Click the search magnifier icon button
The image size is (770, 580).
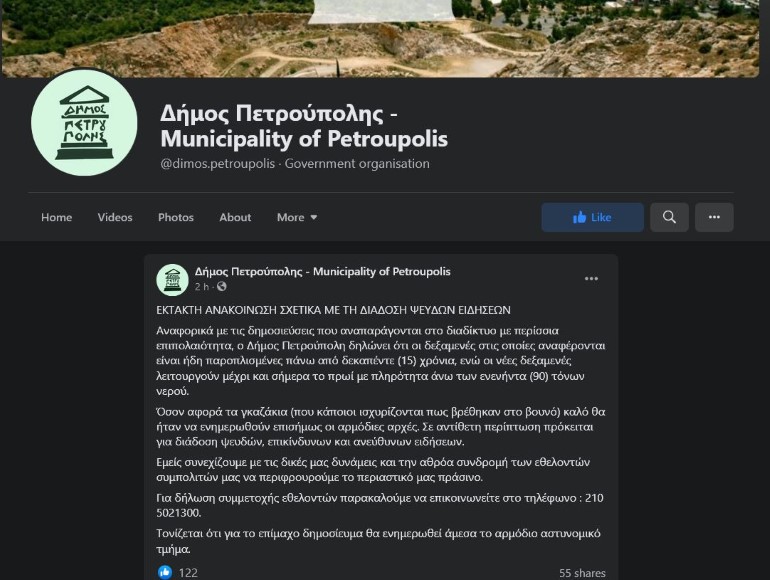tap(669, 217)
